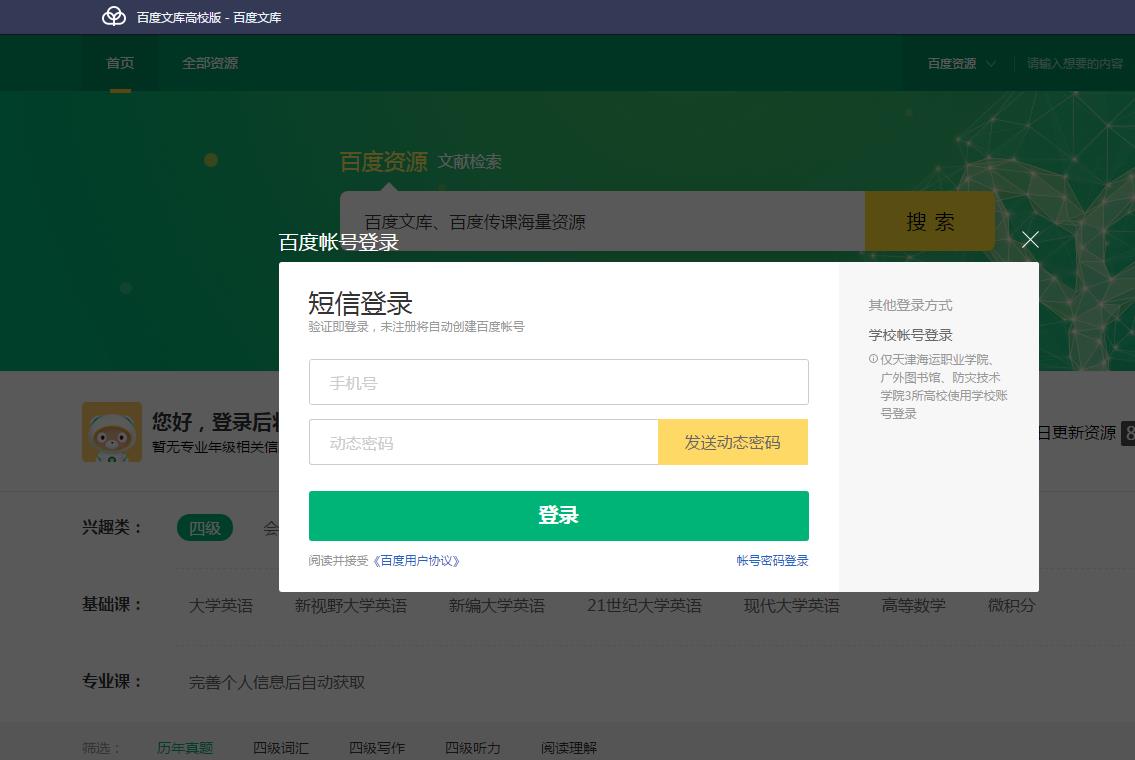This screenshot has height=760, width=1135.
Task: Filter by 阅读理解
Action: click(x=569, y=748)
